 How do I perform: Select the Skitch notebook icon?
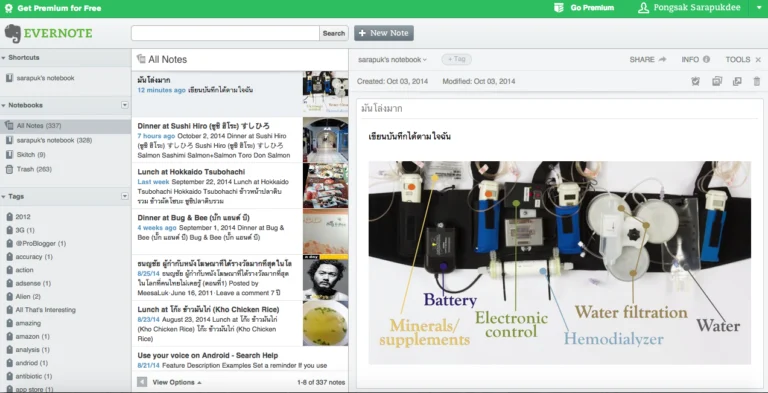click(x=9, y=154)
